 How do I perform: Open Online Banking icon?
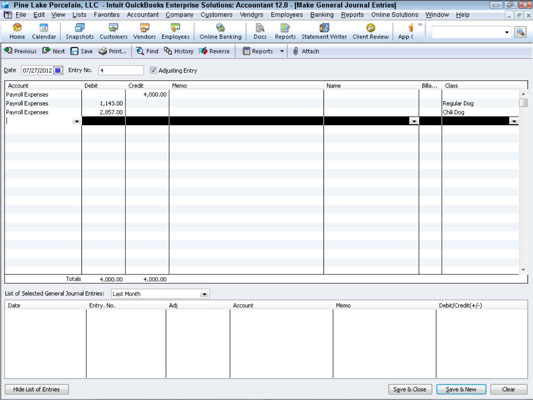tap(220, 28)
